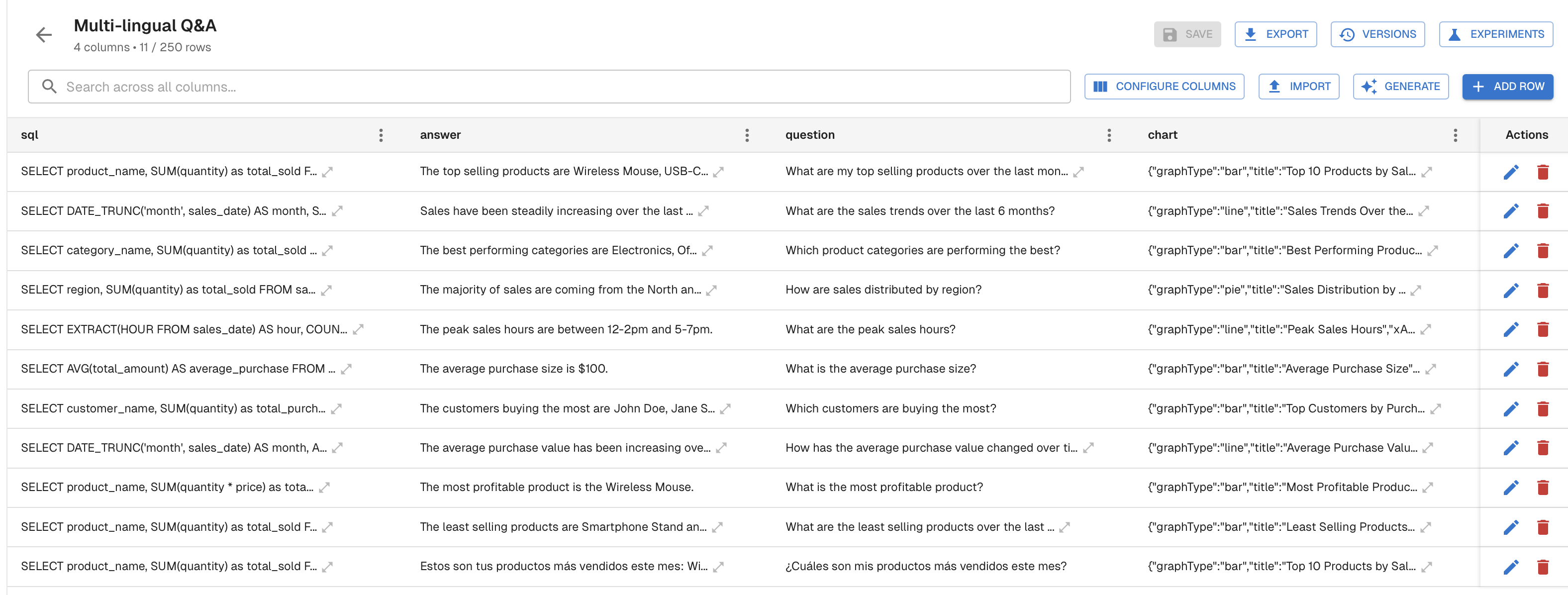Focus the search across all columns field
Image resolution: width=1568 pixels, height=595 pixels.
click(548, 87)
